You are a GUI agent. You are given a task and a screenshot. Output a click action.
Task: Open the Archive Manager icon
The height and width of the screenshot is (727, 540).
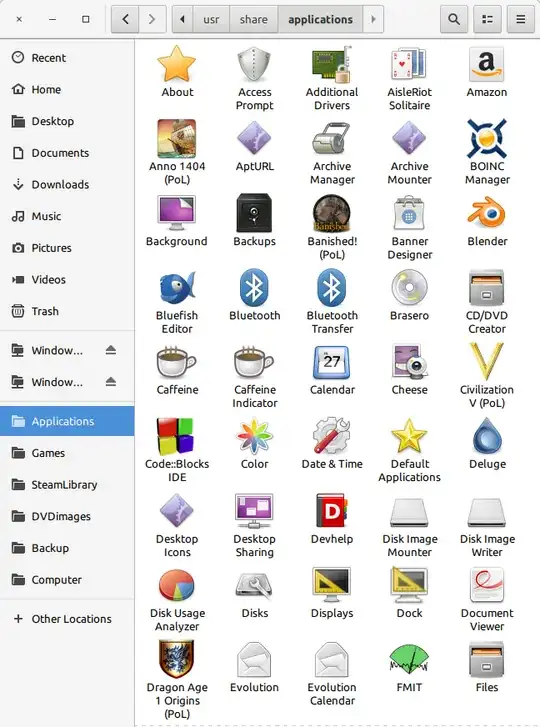[332, 138]
